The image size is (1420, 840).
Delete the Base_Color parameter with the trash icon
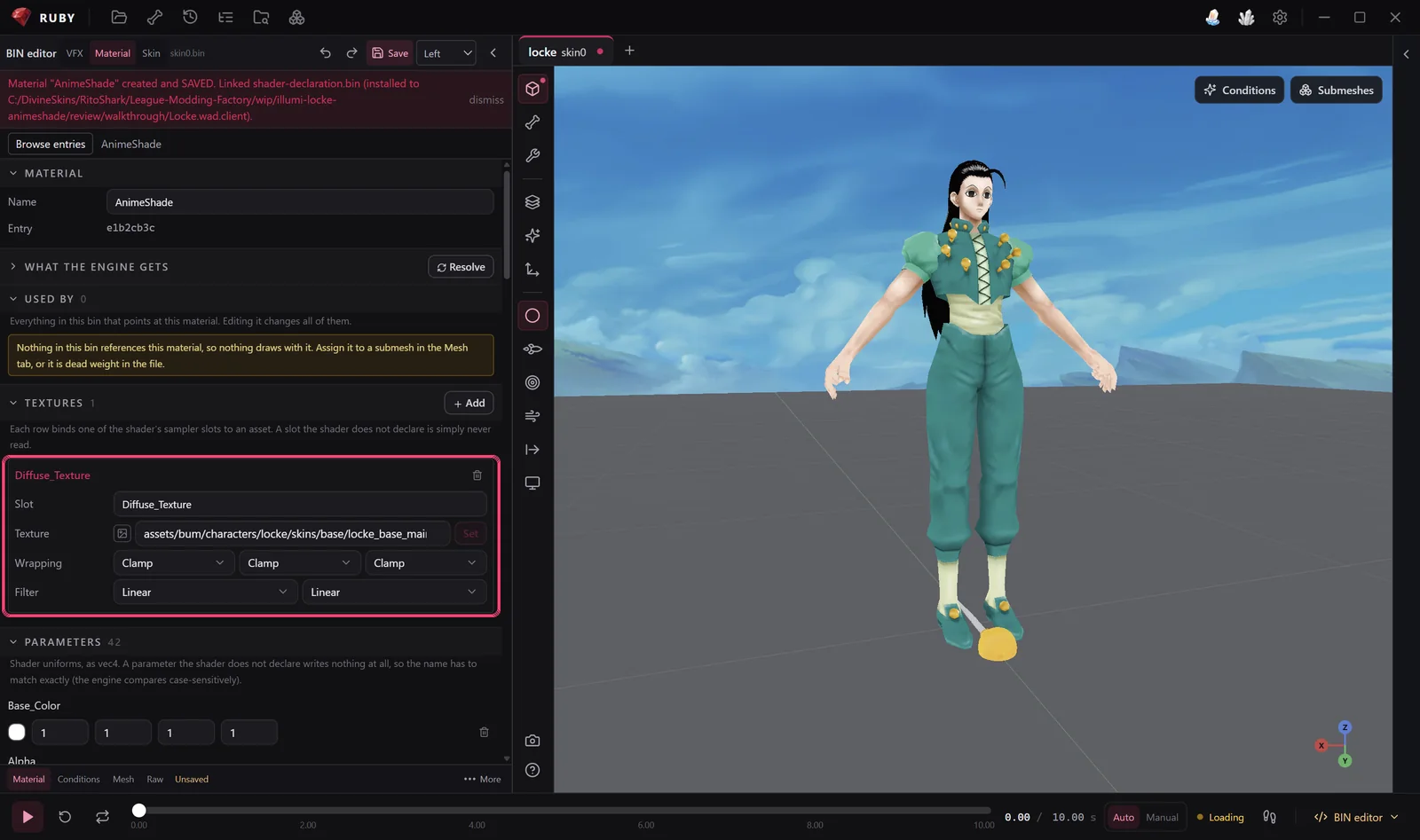pyautogui.click(x=485, y=732)
